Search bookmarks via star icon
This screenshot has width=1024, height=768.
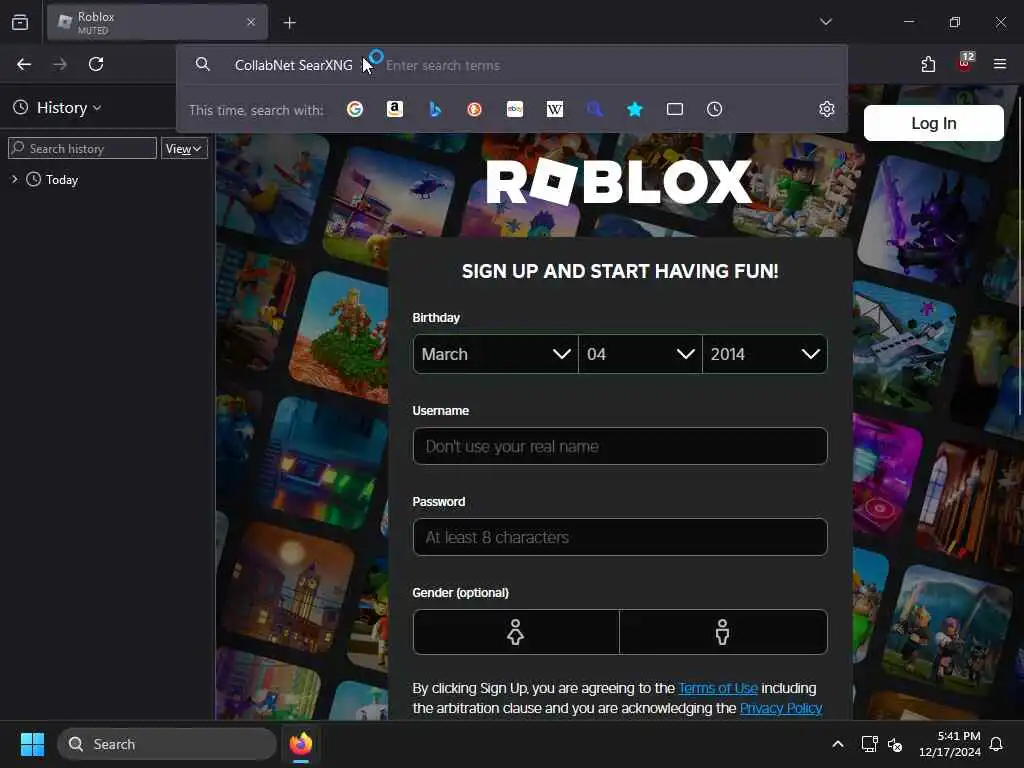click(x=635, y=109)
